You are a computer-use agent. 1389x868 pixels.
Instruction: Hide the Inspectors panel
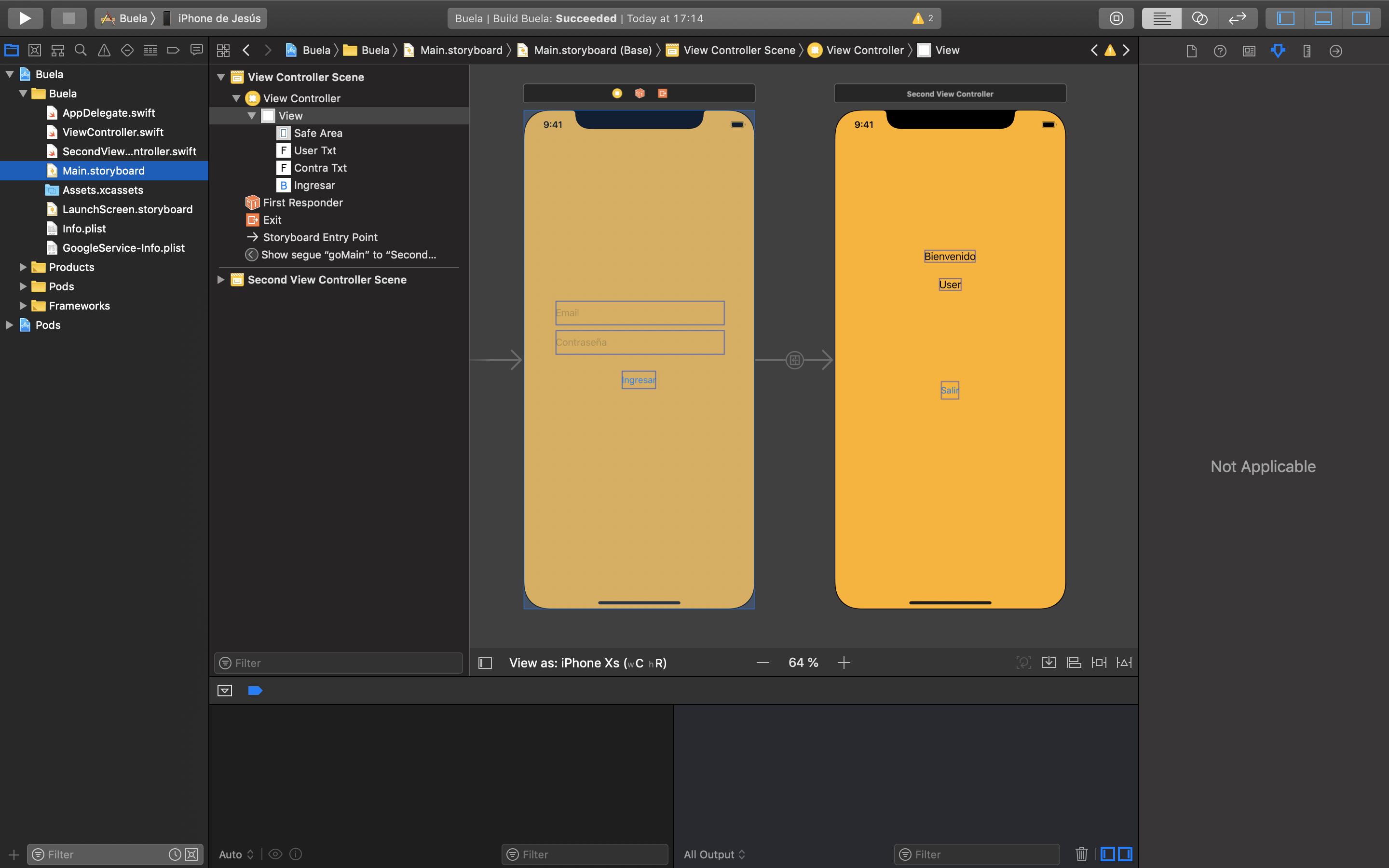(1360, 18)
